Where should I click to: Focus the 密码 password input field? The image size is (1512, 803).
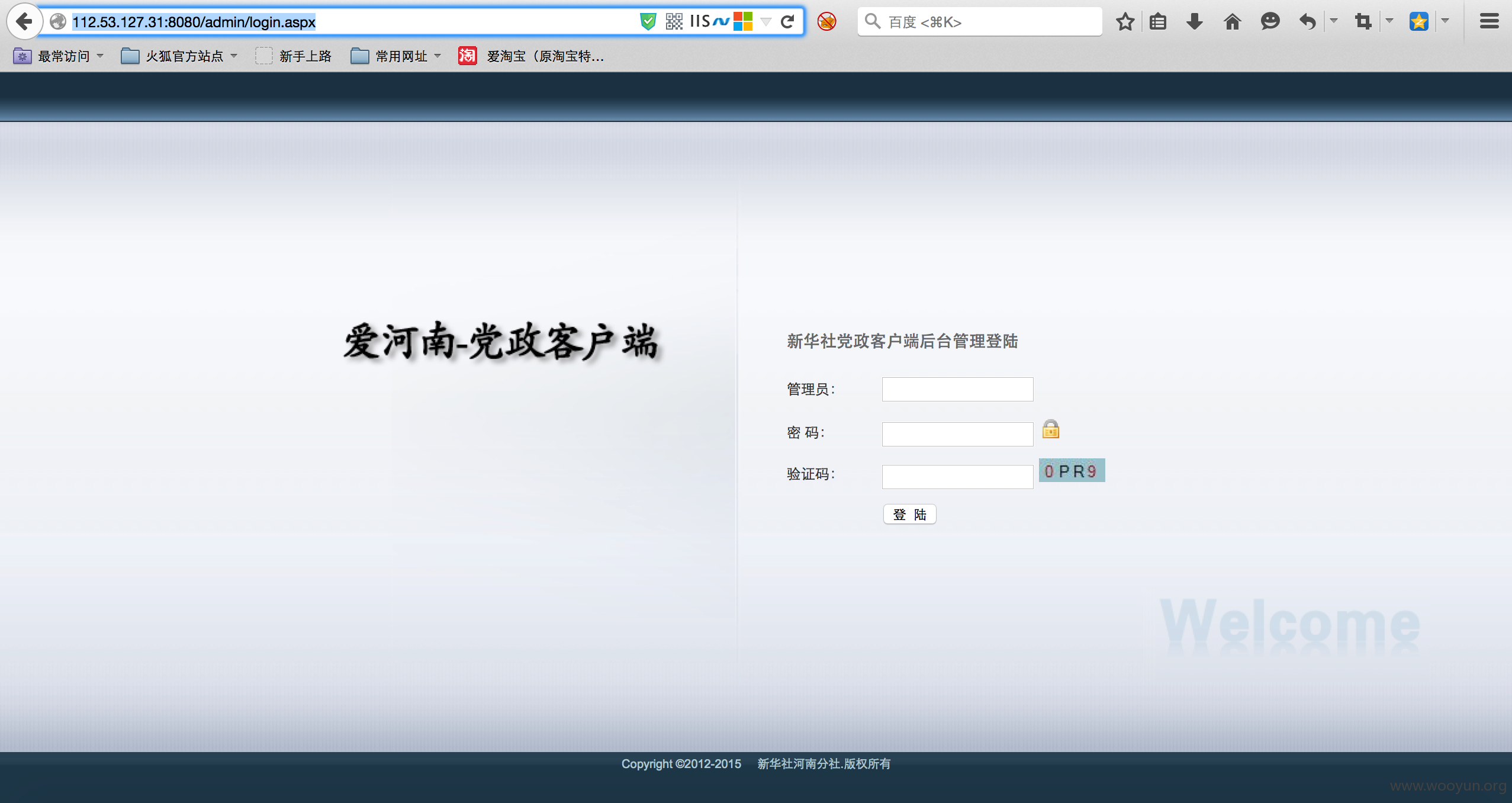point(957,434)
